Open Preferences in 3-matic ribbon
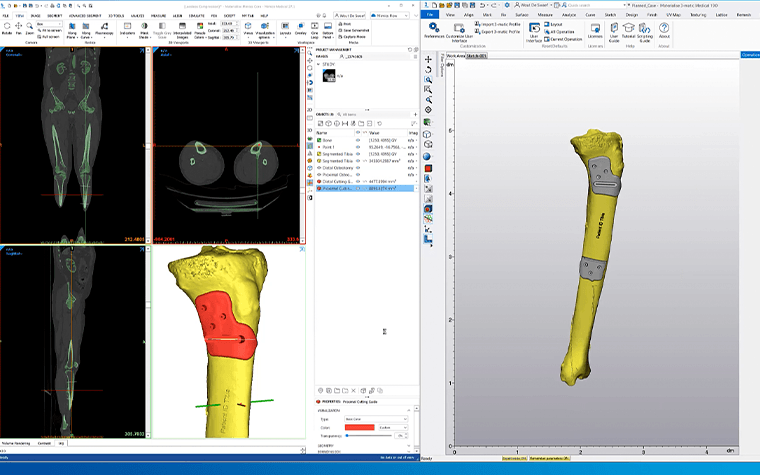Viewport: 760px width, 475px height. tap(434, 30)
